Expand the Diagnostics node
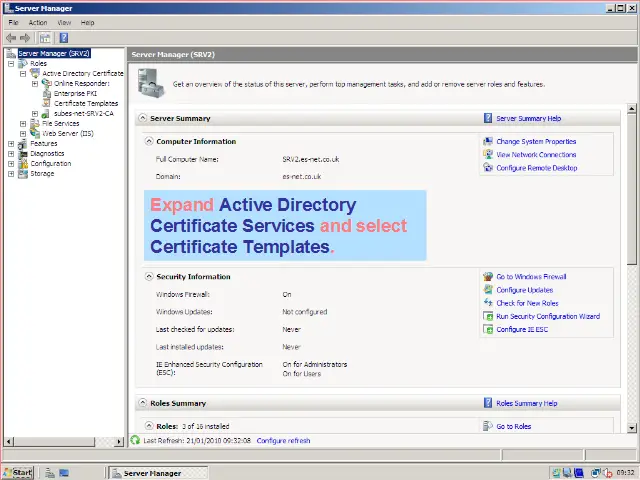The width and height of the screenshot is (640, 480). (11, 154)
